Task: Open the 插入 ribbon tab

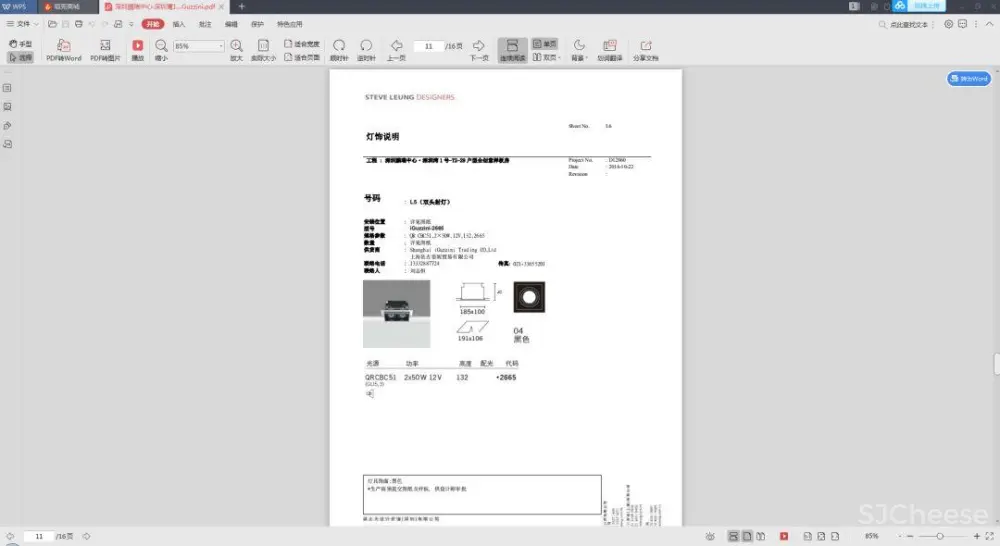Action: 178,23
